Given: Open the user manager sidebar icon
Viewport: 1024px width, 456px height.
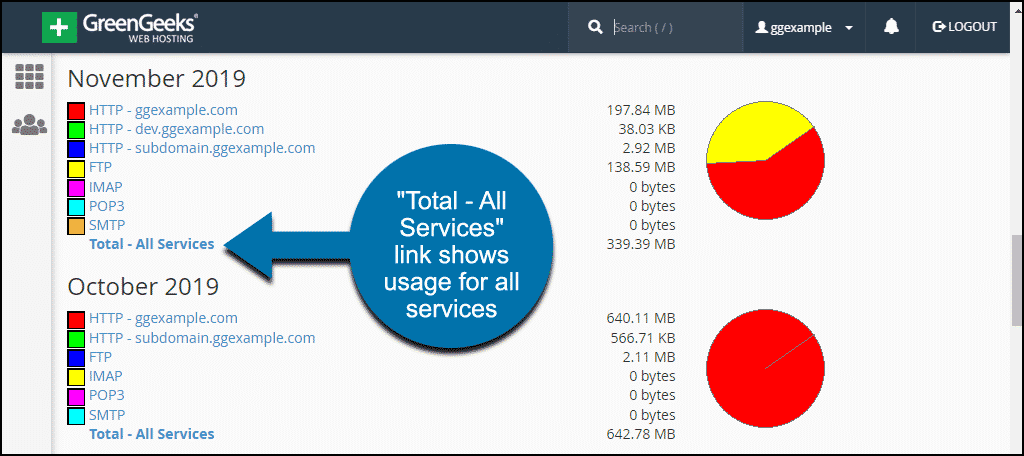Looking at the screenshot, I should [29, 123].
